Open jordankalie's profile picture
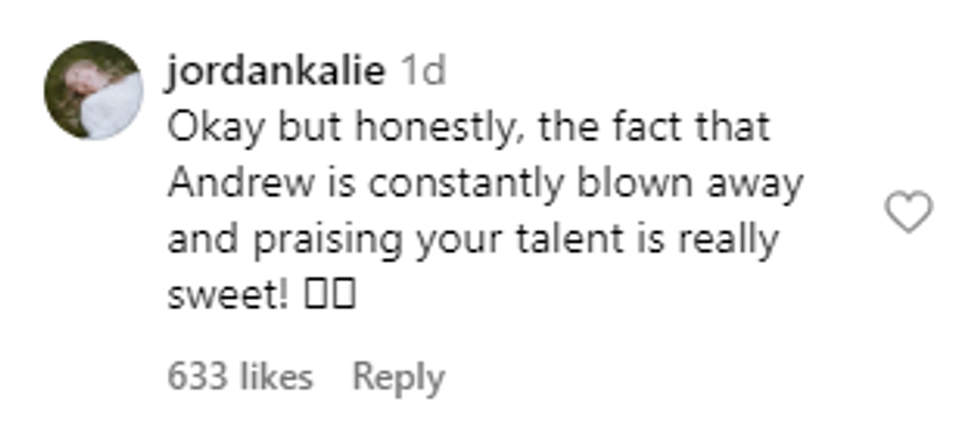 (92, 91)
